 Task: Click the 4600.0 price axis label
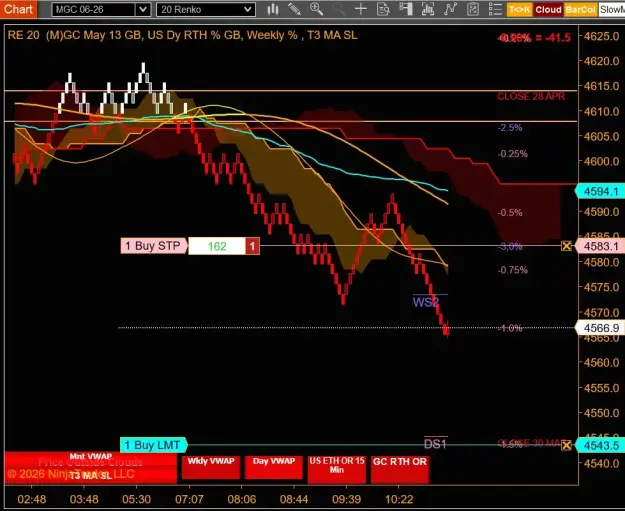tap(601, 161)
